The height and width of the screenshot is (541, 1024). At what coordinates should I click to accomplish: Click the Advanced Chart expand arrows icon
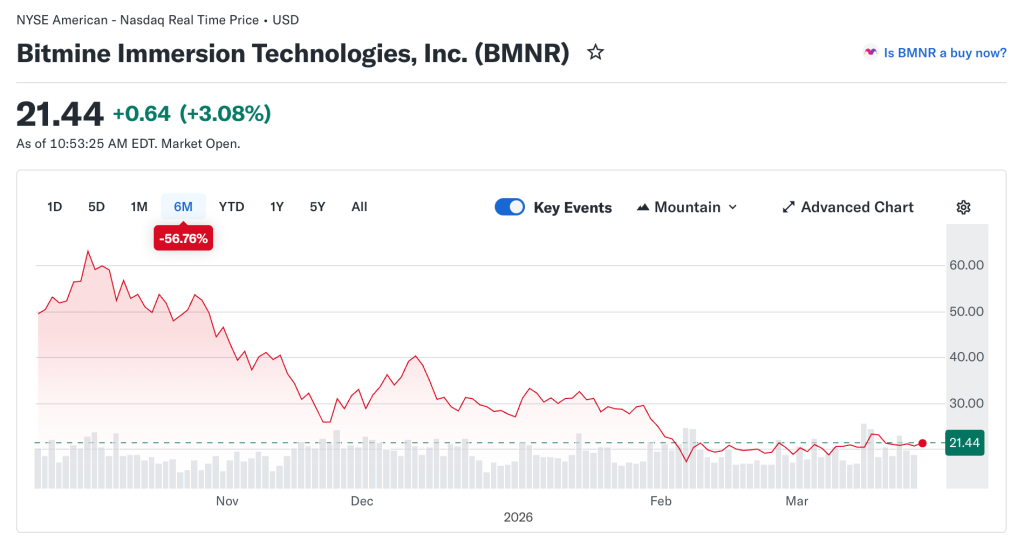tap(788, 207)
